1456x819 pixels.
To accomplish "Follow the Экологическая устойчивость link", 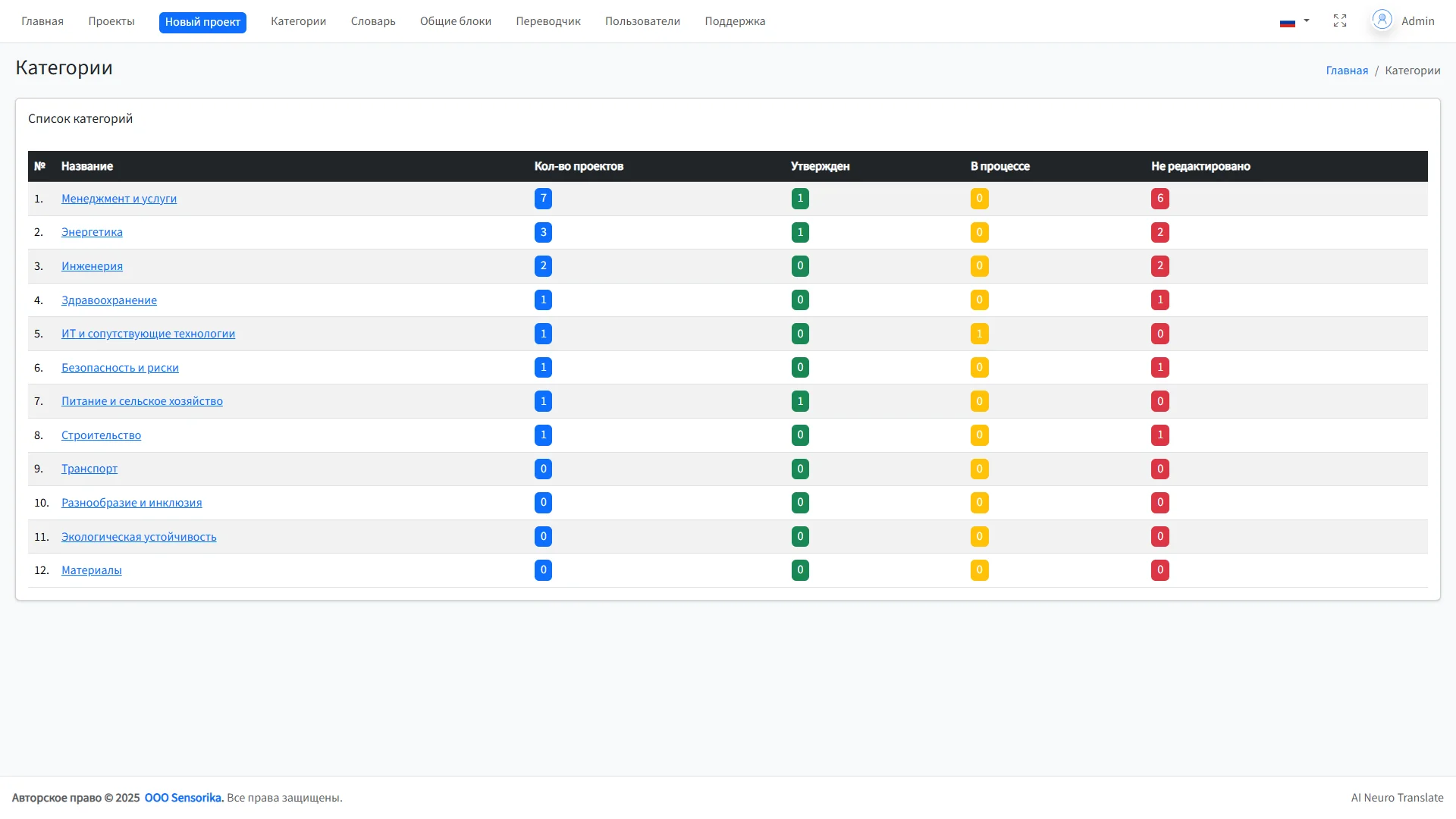I will pos(139,537).
